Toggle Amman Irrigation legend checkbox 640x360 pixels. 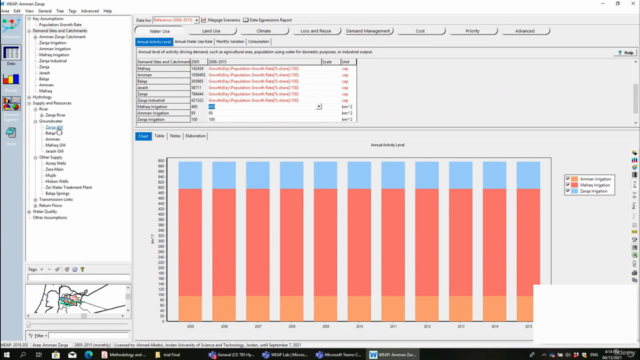click(x=567, y=179)
